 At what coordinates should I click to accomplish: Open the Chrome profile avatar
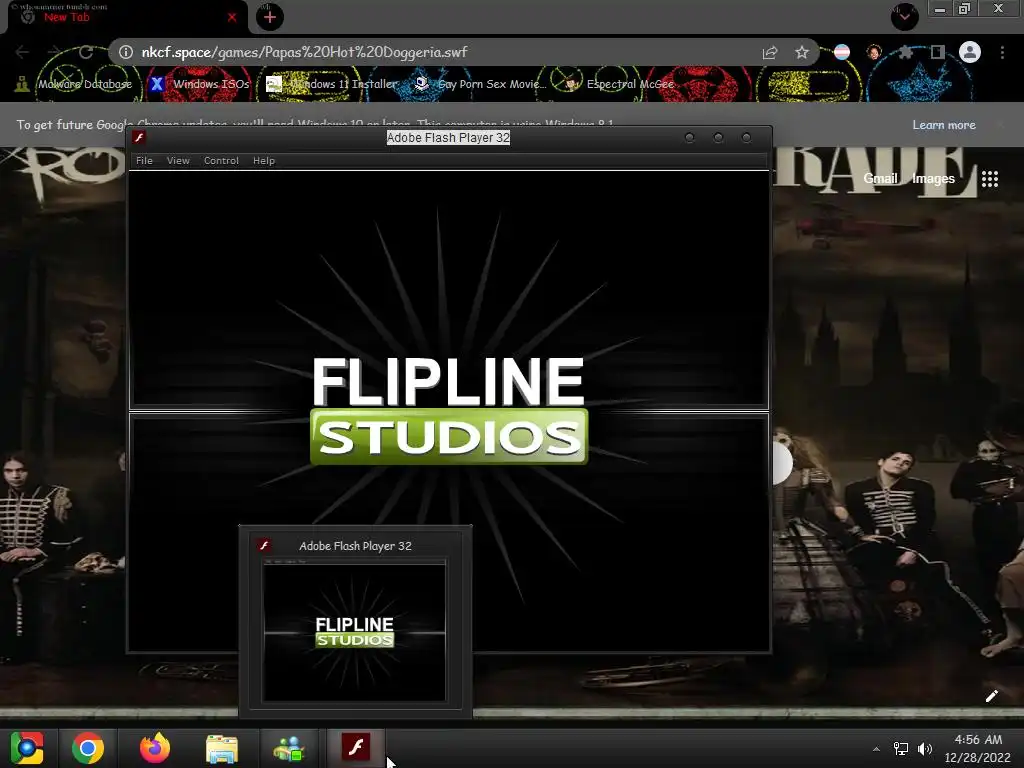pos(970,52)
